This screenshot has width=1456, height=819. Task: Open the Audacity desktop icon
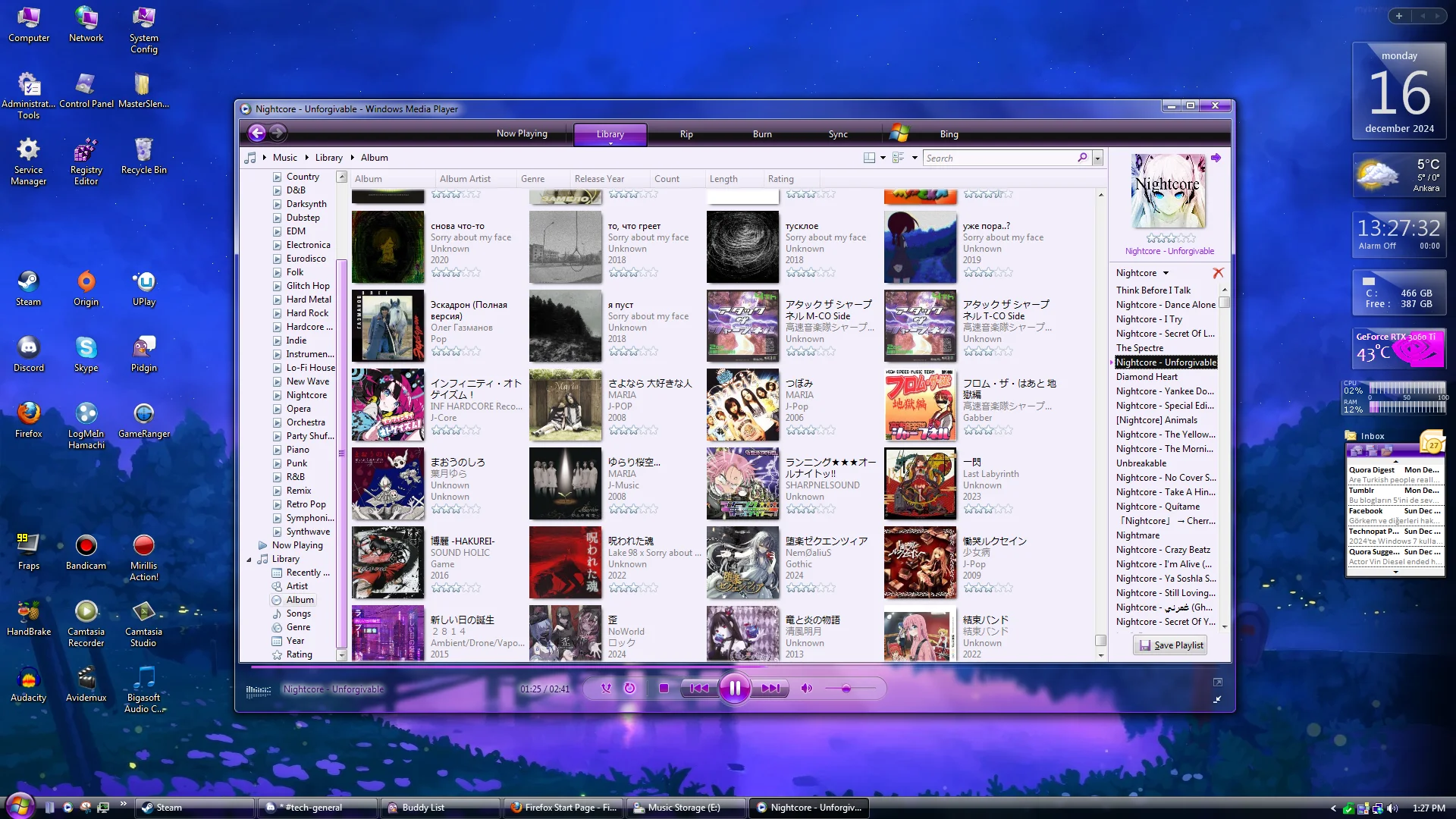pyautogui.click(x=29, y=684)
